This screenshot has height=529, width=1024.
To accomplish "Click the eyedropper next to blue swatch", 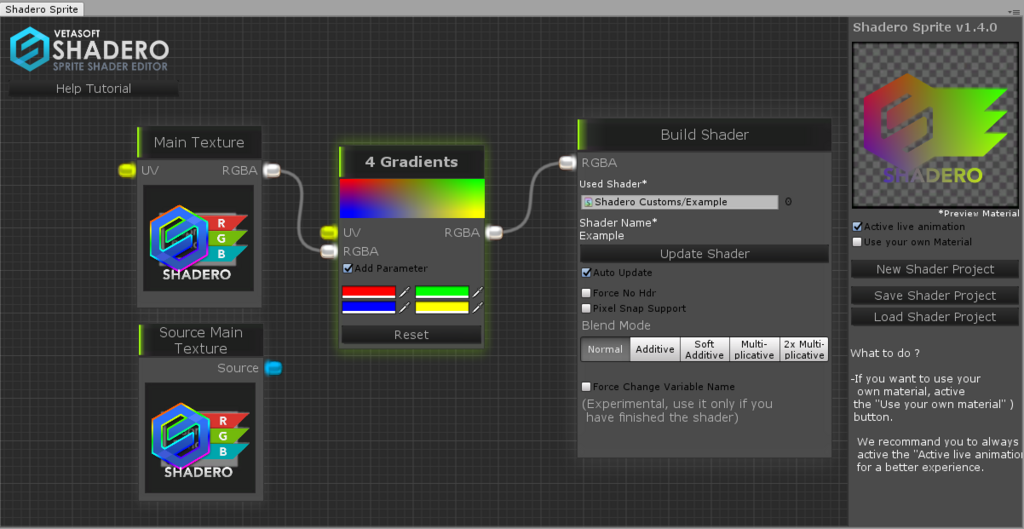I will click(x=404, y=308).
